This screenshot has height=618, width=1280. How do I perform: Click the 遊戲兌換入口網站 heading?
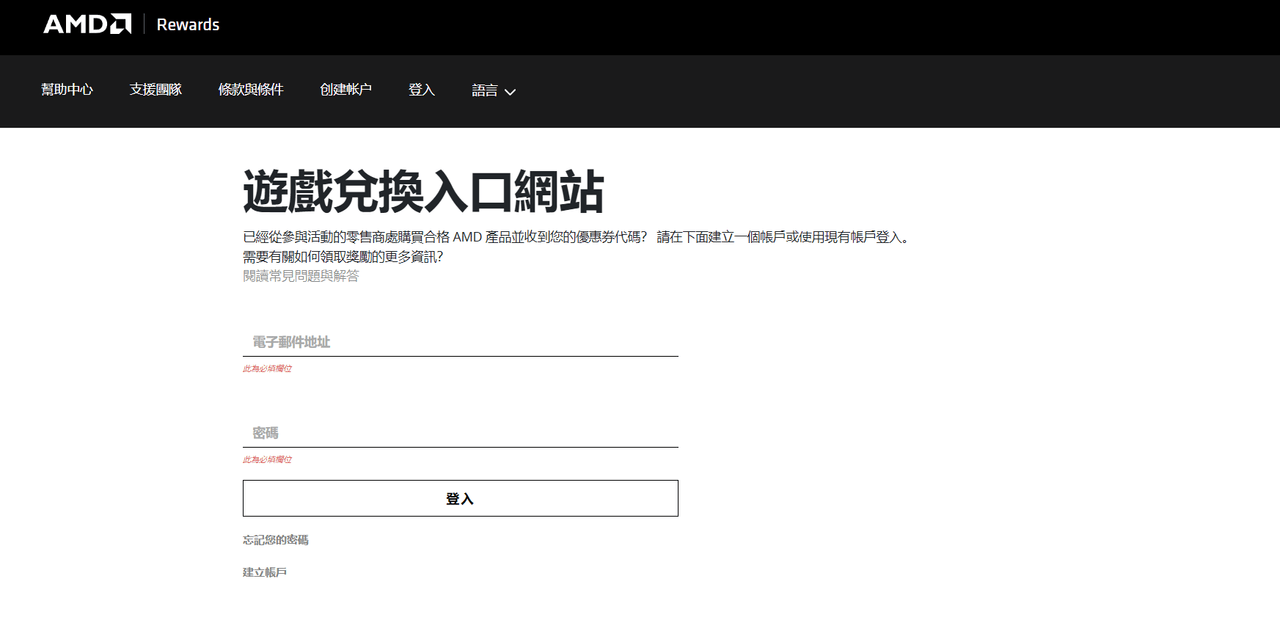[x=423, y=192]
